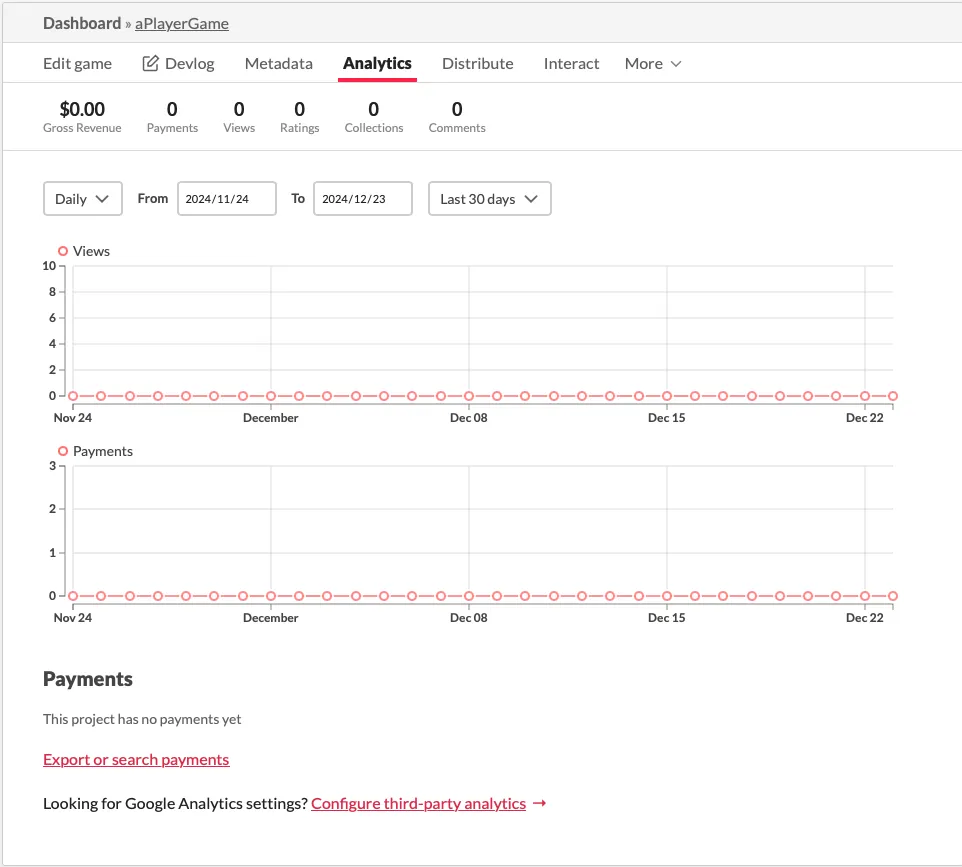
Task: Click the Payments legend circle marker
Action: (63, 451)
